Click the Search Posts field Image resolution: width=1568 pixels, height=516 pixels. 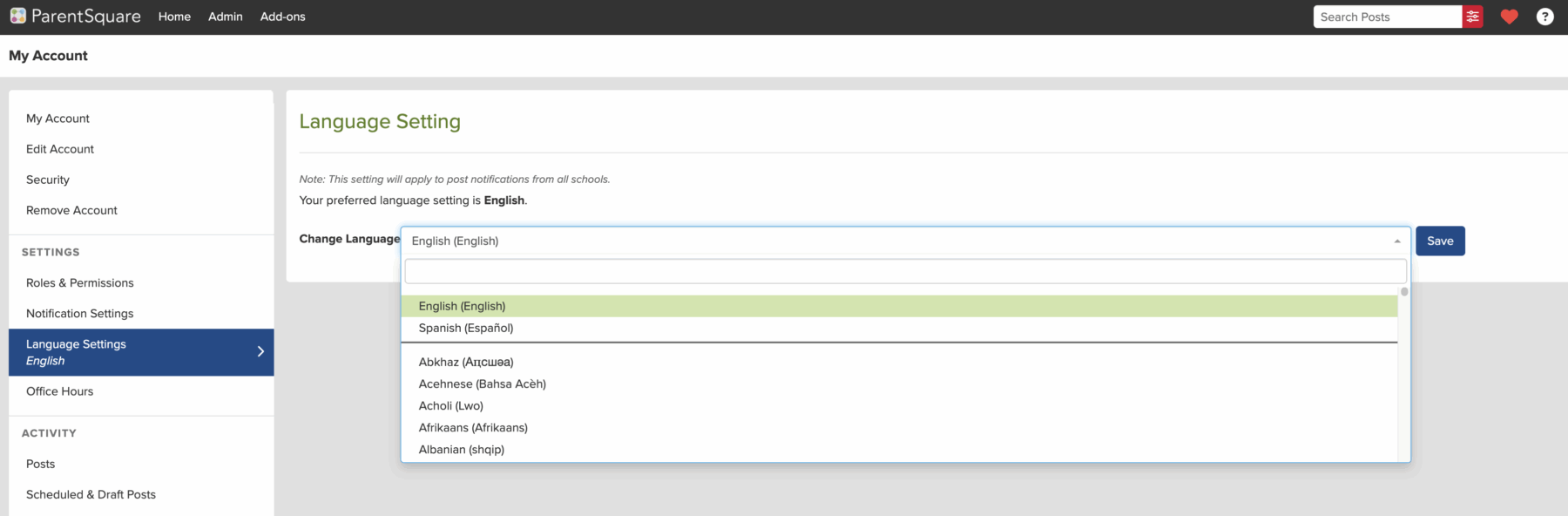(1387, 17)
